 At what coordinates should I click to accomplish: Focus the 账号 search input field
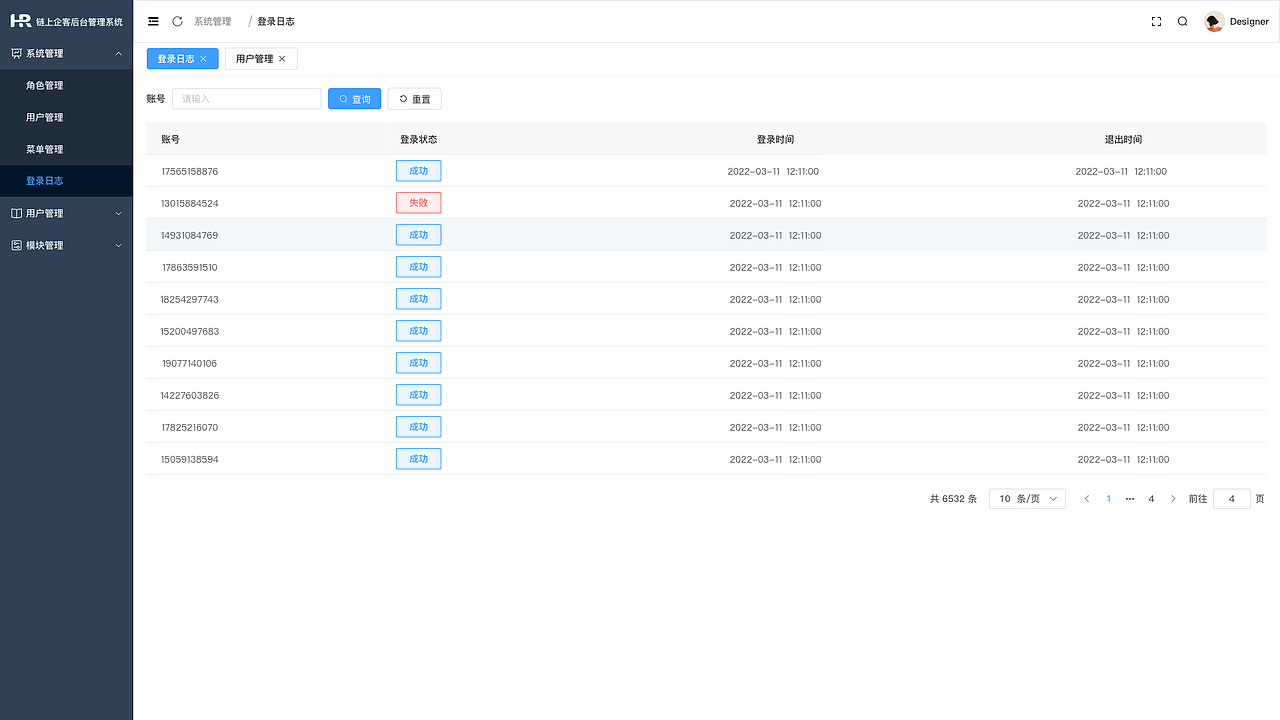[x=246, y=99]
